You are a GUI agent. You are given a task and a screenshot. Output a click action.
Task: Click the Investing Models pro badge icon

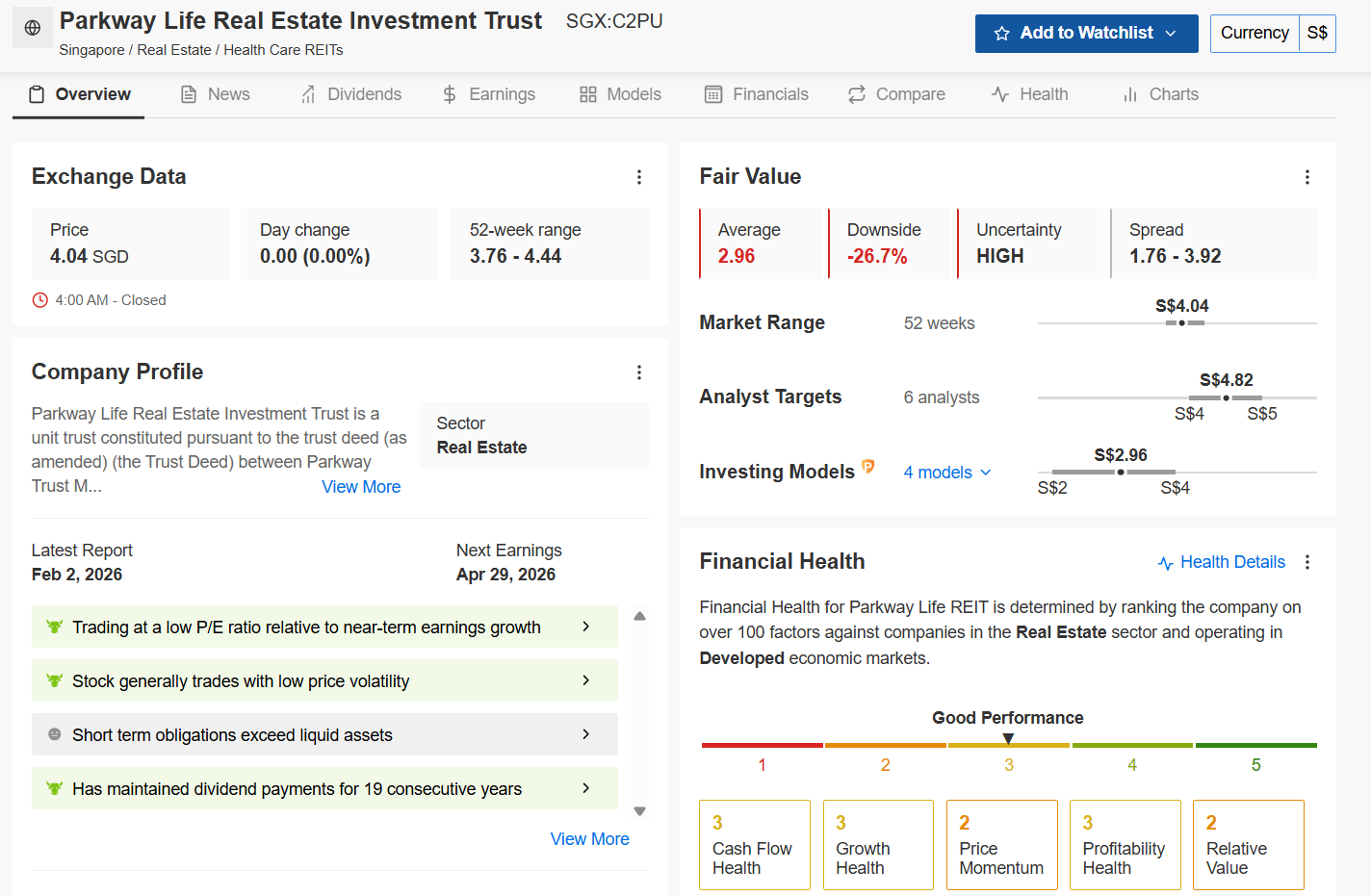click(868, 467)
